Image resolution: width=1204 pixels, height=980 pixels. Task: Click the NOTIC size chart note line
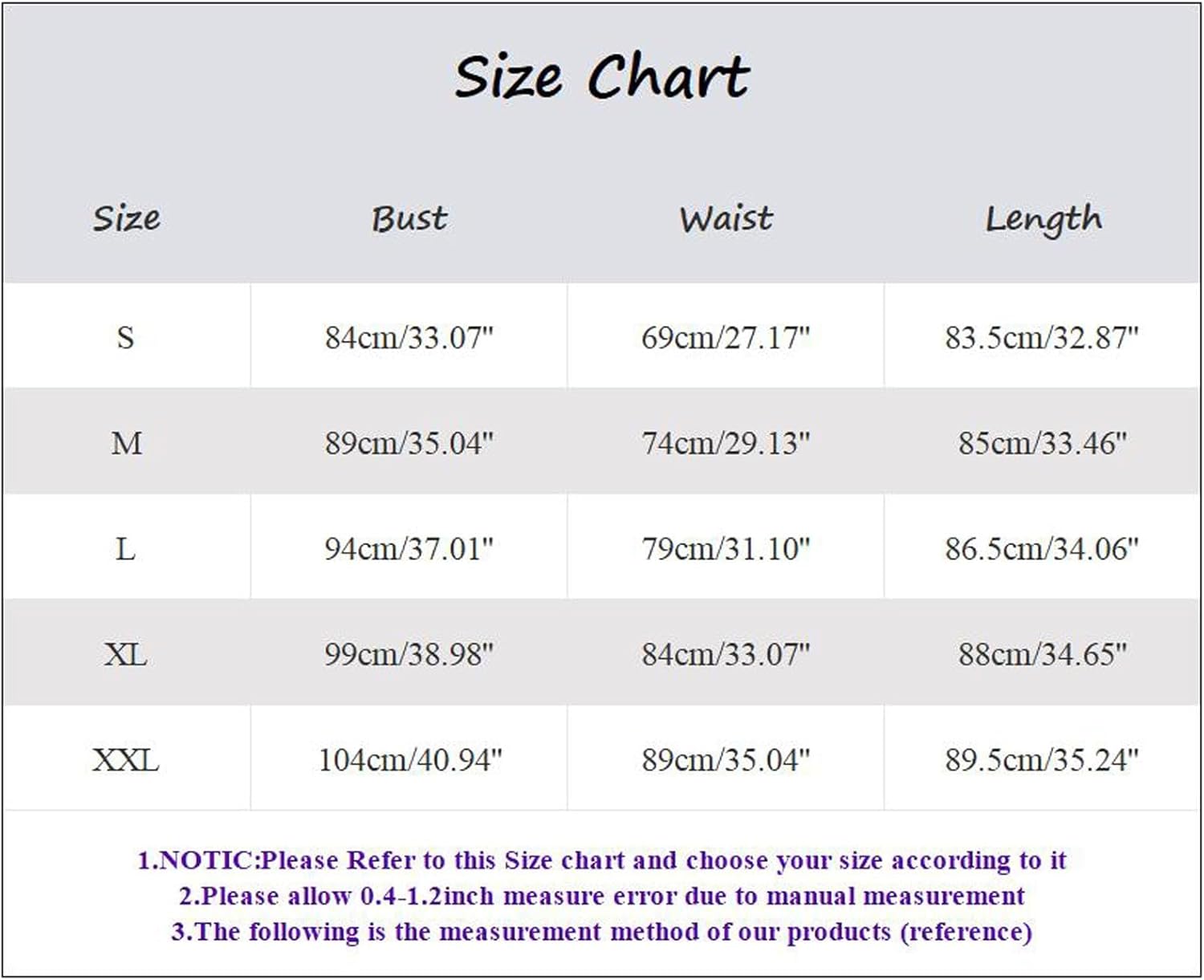[x=601, y=860]
